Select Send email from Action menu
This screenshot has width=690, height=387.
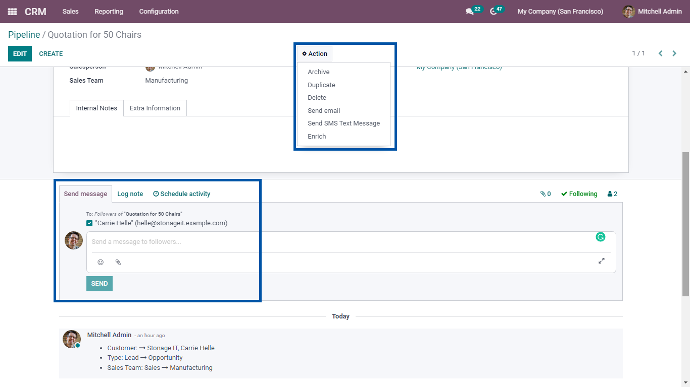tap(324, 111)
